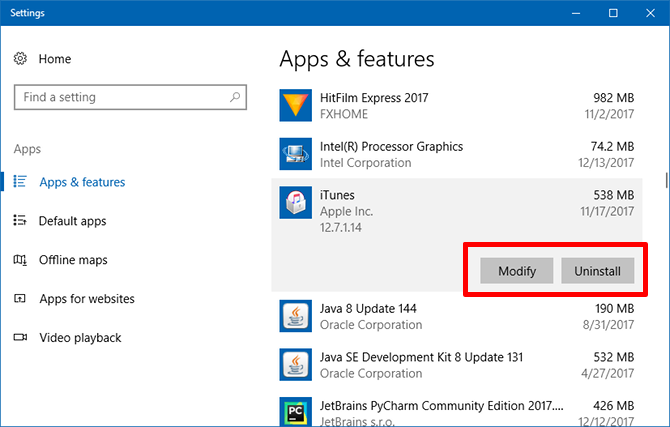Click the Home gear icon
The image size is (670, 427).
(20, 59)
